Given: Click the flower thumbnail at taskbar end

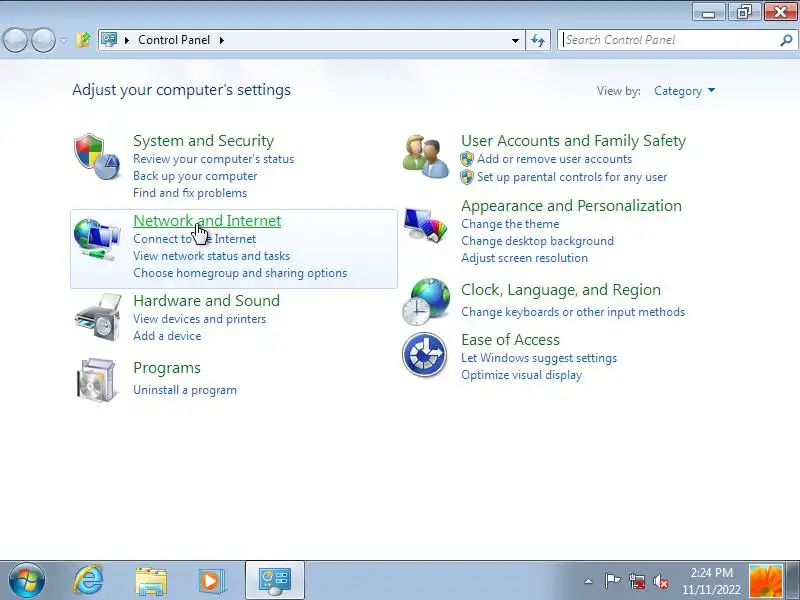Looking at the screenshot, I should [x=765, y=581].
